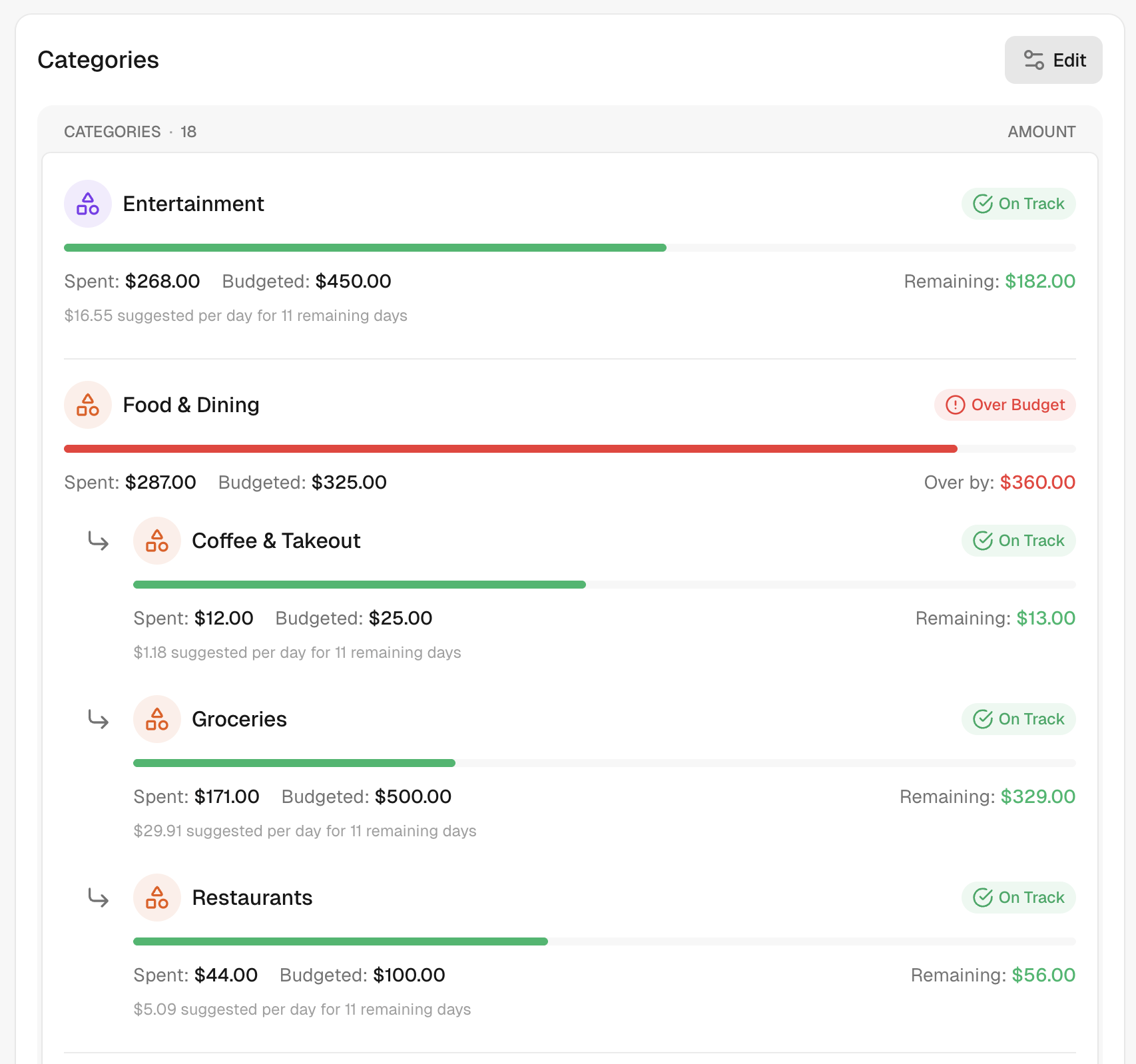Click the Food & Dining category icon
The width and height of the screenshot is (1136, 1064).
[88, 405]
